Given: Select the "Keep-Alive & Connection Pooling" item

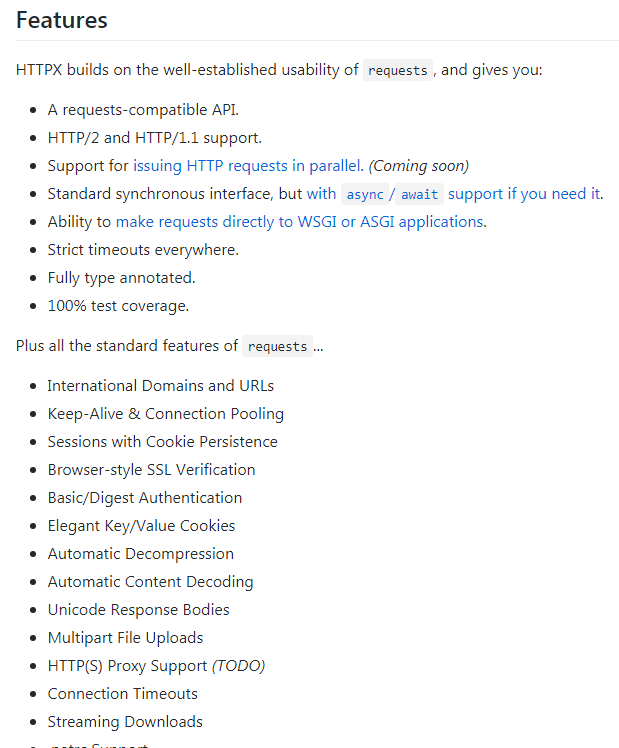Looking at the screenshot, I should click(x=165, y=414).
